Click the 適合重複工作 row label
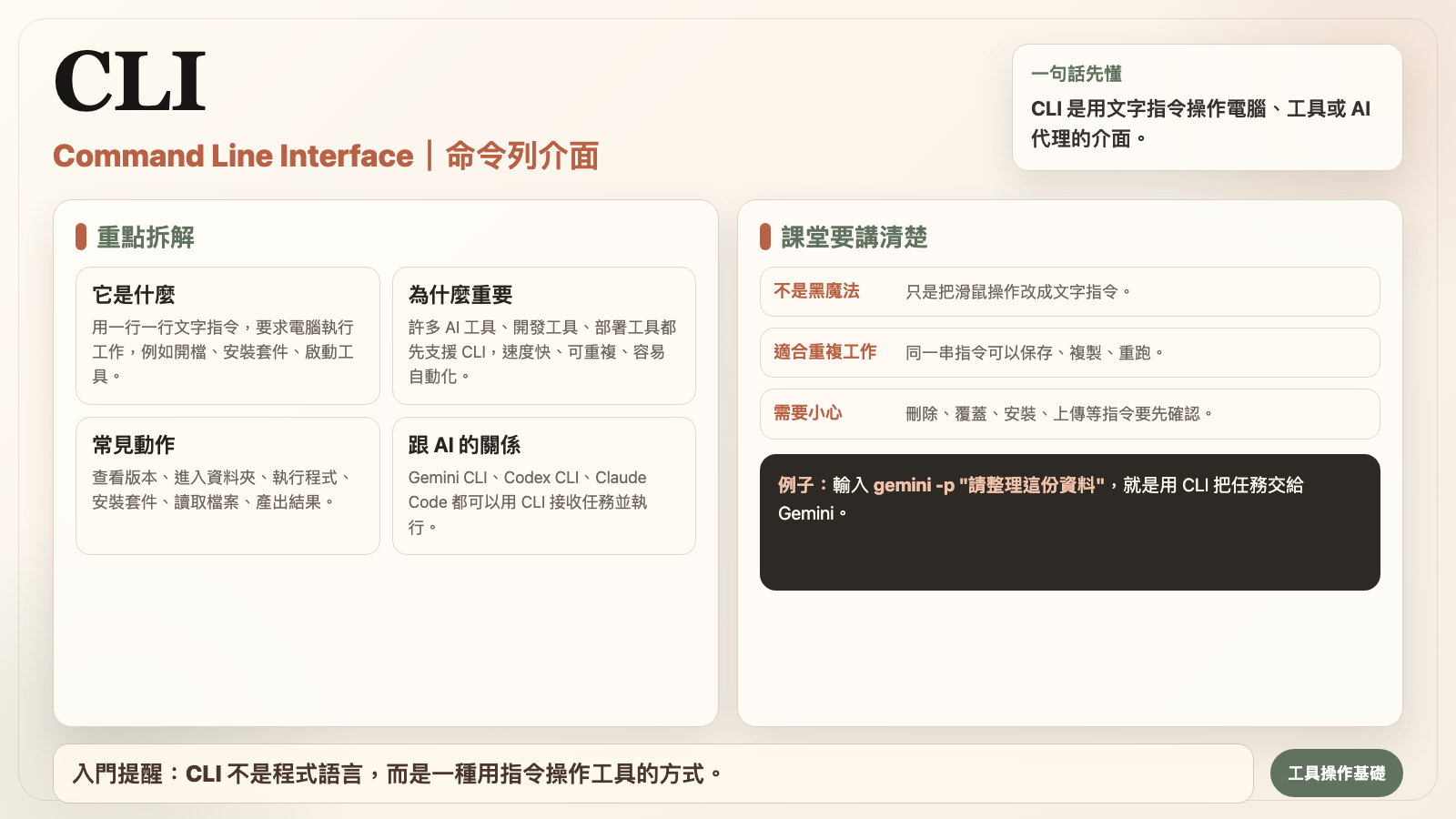 pos(825,352)
